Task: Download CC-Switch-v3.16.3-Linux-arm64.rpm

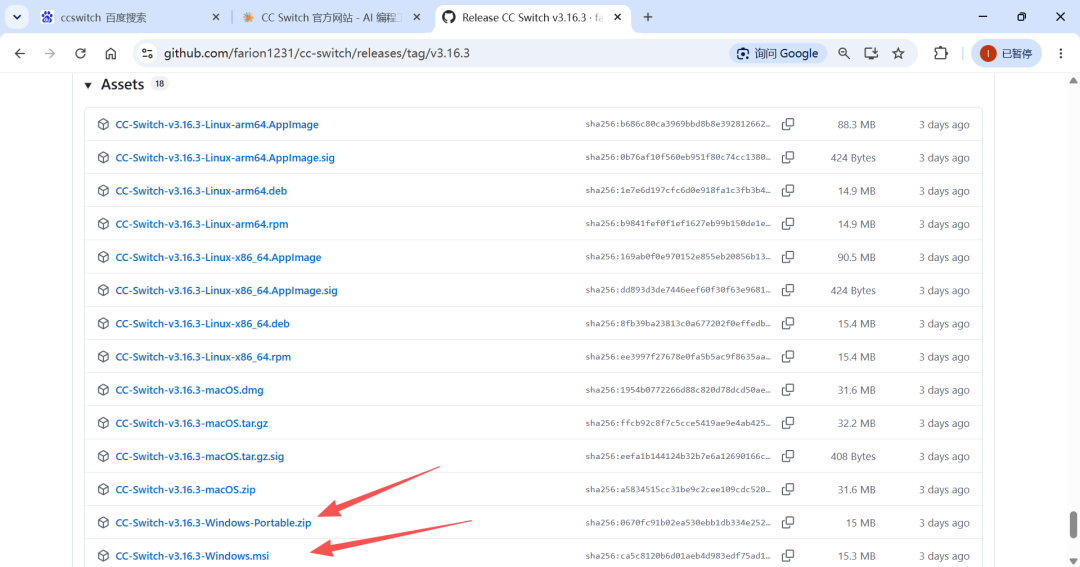Action: tap(202, 224)
